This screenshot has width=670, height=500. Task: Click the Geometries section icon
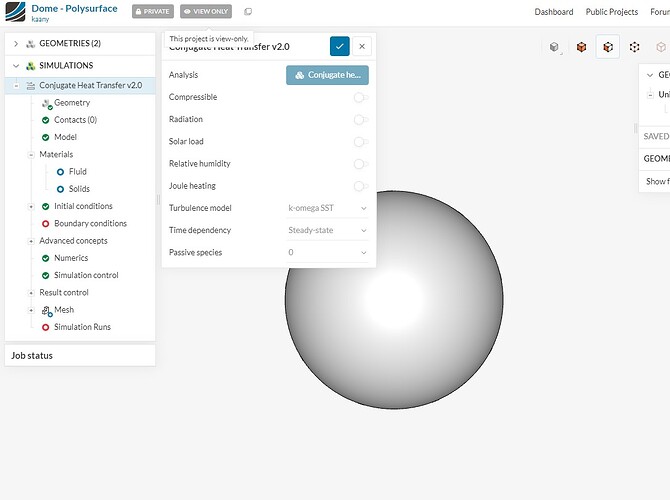[31, 44]
